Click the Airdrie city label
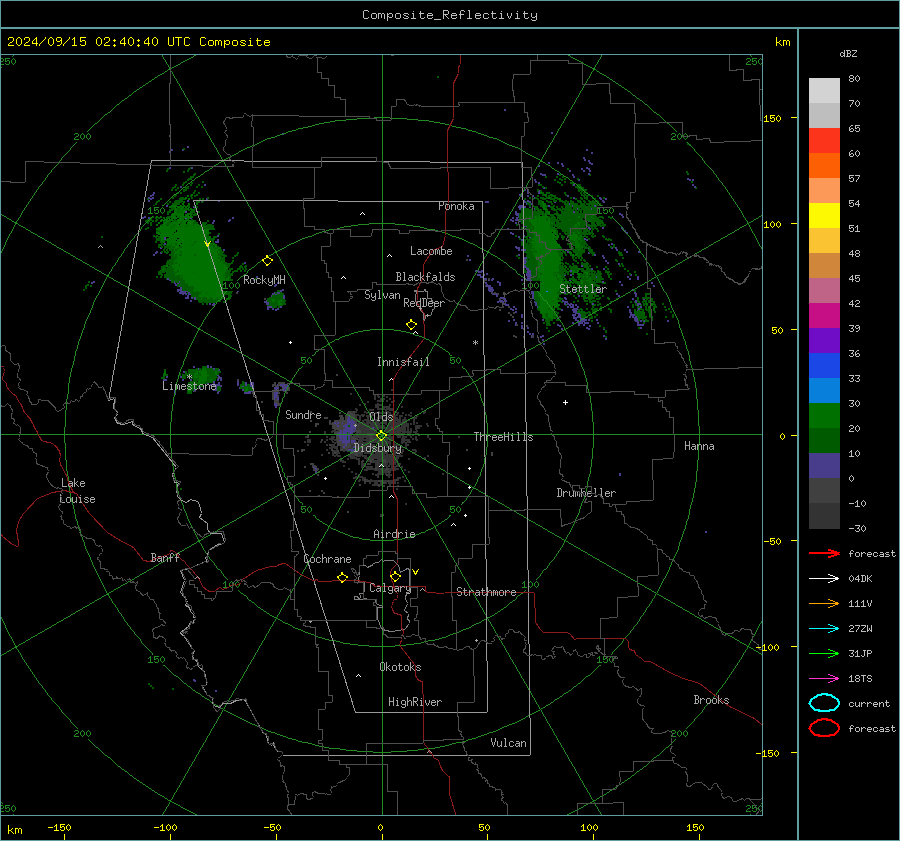This screenshot has width=900, height=841. (x=394, y=534)
